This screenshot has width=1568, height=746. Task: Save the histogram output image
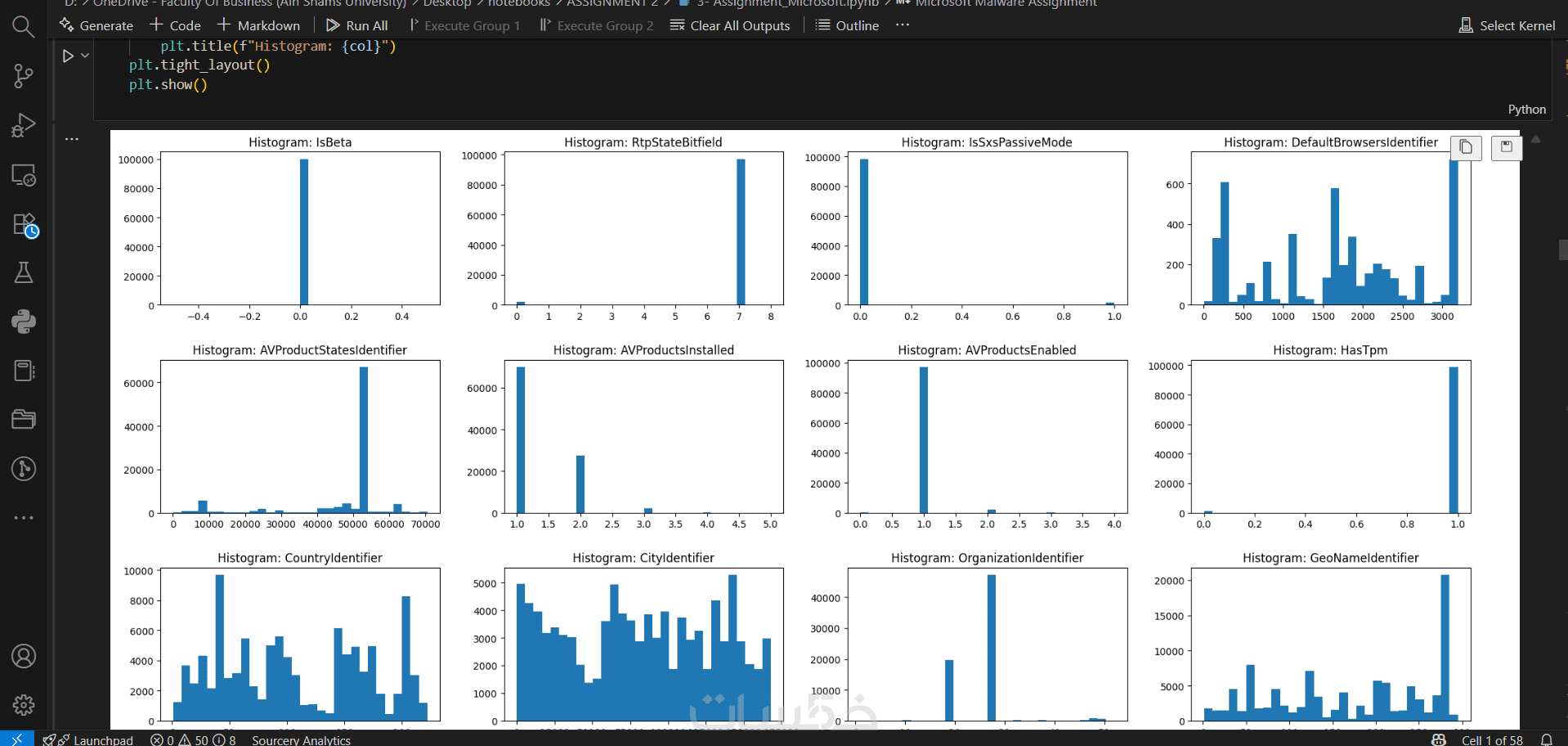pos(1506,147)
